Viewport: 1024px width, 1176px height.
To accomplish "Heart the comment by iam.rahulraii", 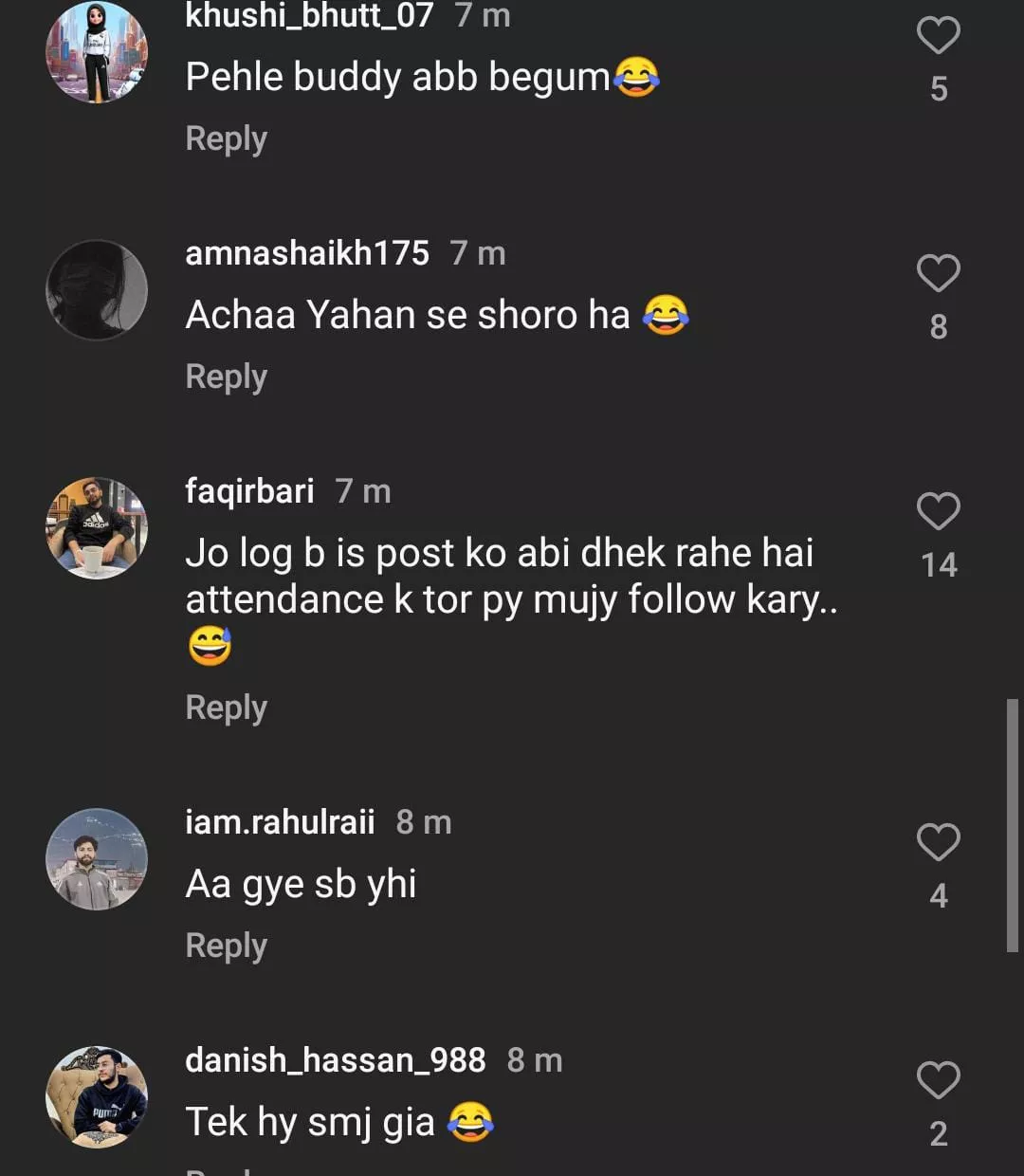I will (938, 843).
